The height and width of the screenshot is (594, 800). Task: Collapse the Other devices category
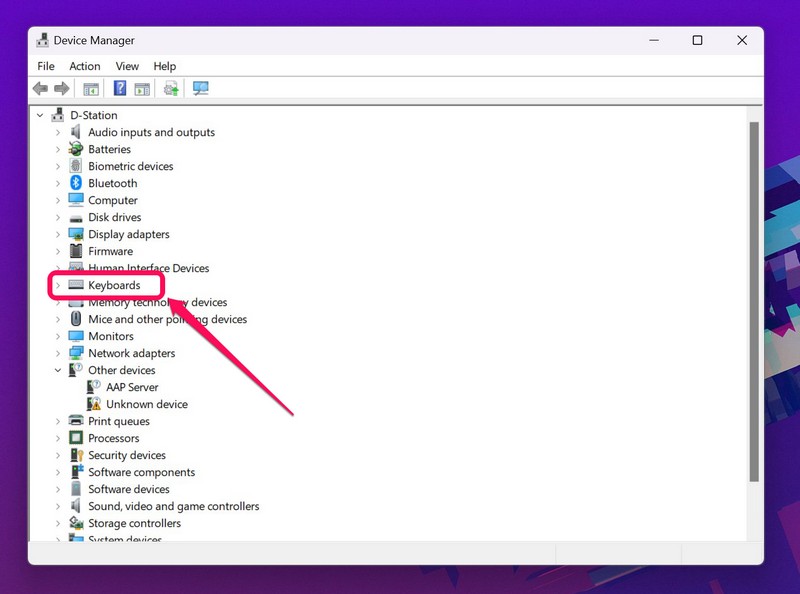(58, 370)
